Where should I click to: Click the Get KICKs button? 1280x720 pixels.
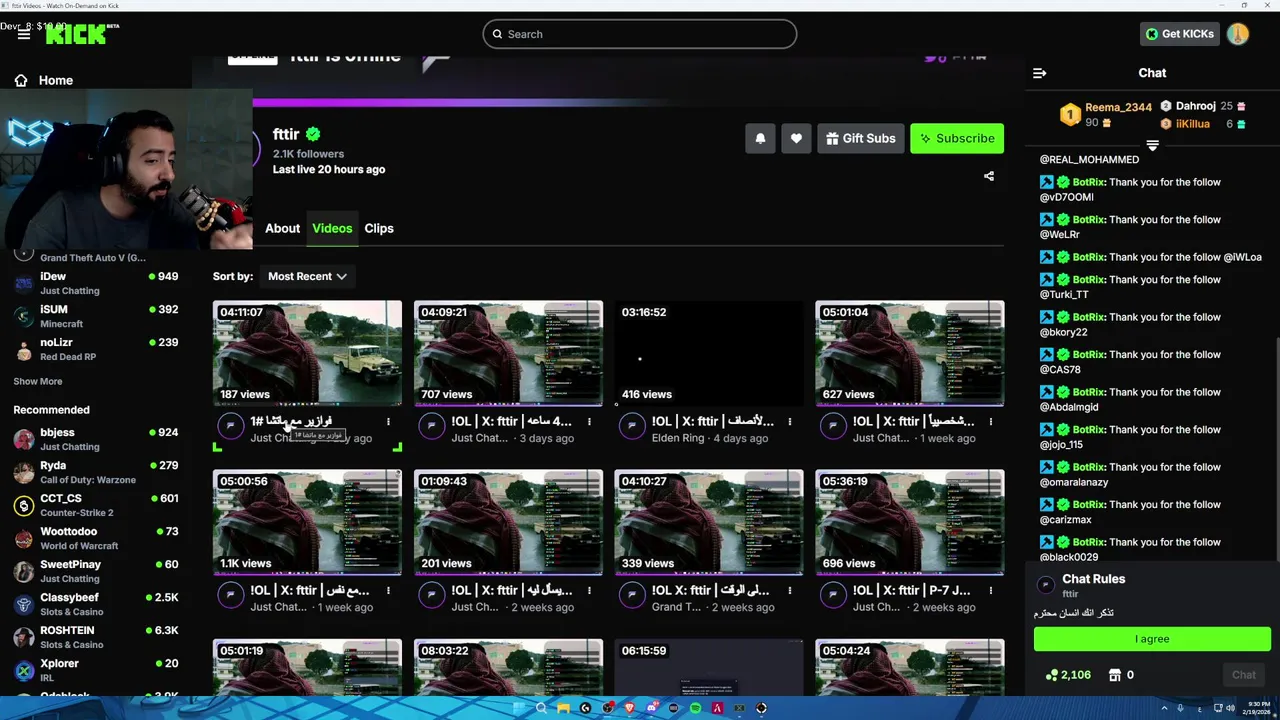(1180, 34)
